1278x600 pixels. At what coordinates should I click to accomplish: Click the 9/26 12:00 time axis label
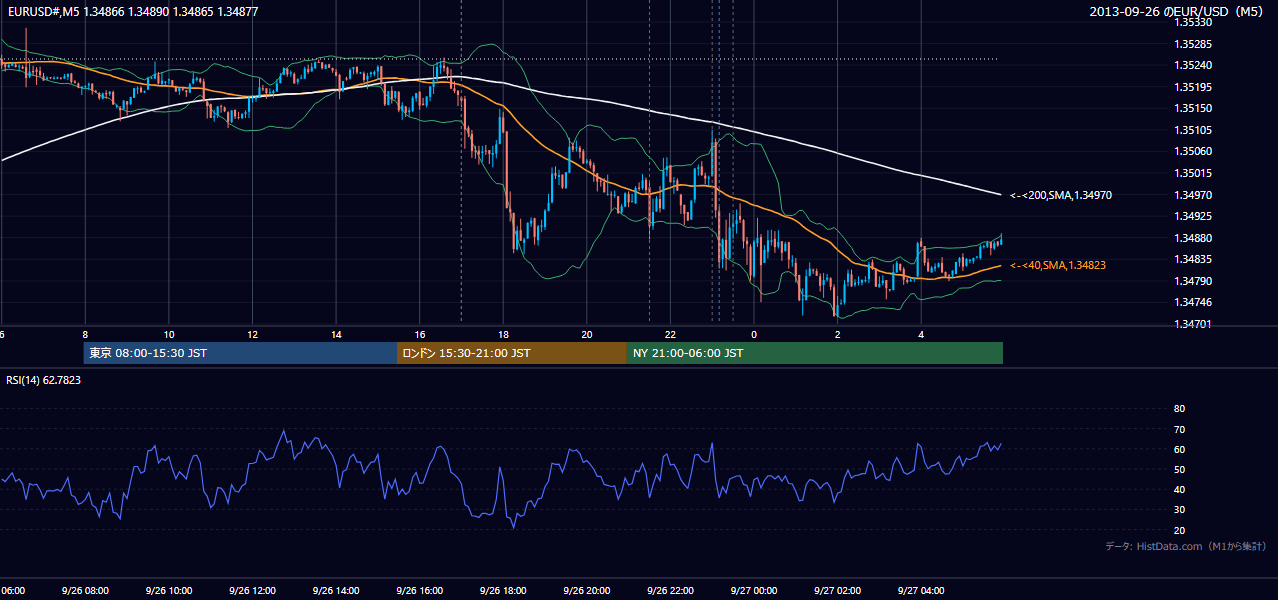click(x=252, y=590)
